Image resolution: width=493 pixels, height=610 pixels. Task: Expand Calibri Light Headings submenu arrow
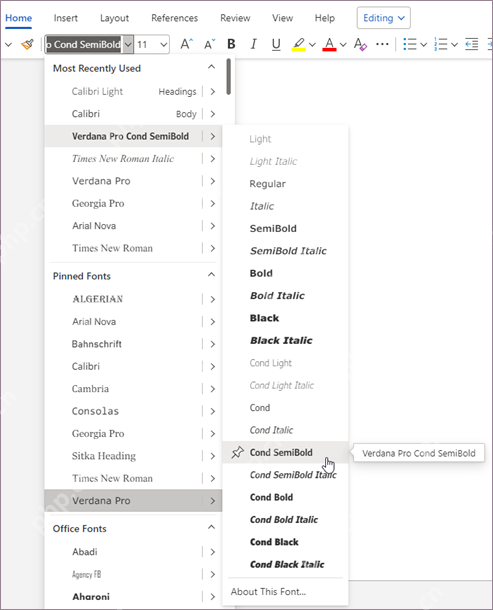(x=212, y=91)
